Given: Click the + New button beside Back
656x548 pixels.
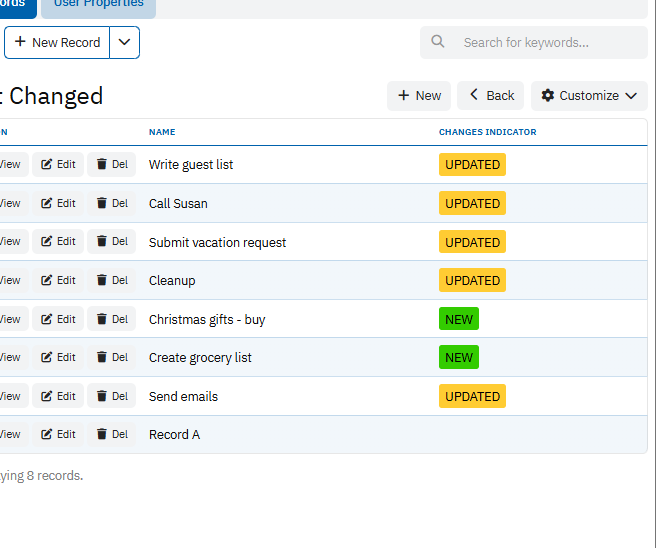Looking at the screenshot, I should click(x=419, y=96).
